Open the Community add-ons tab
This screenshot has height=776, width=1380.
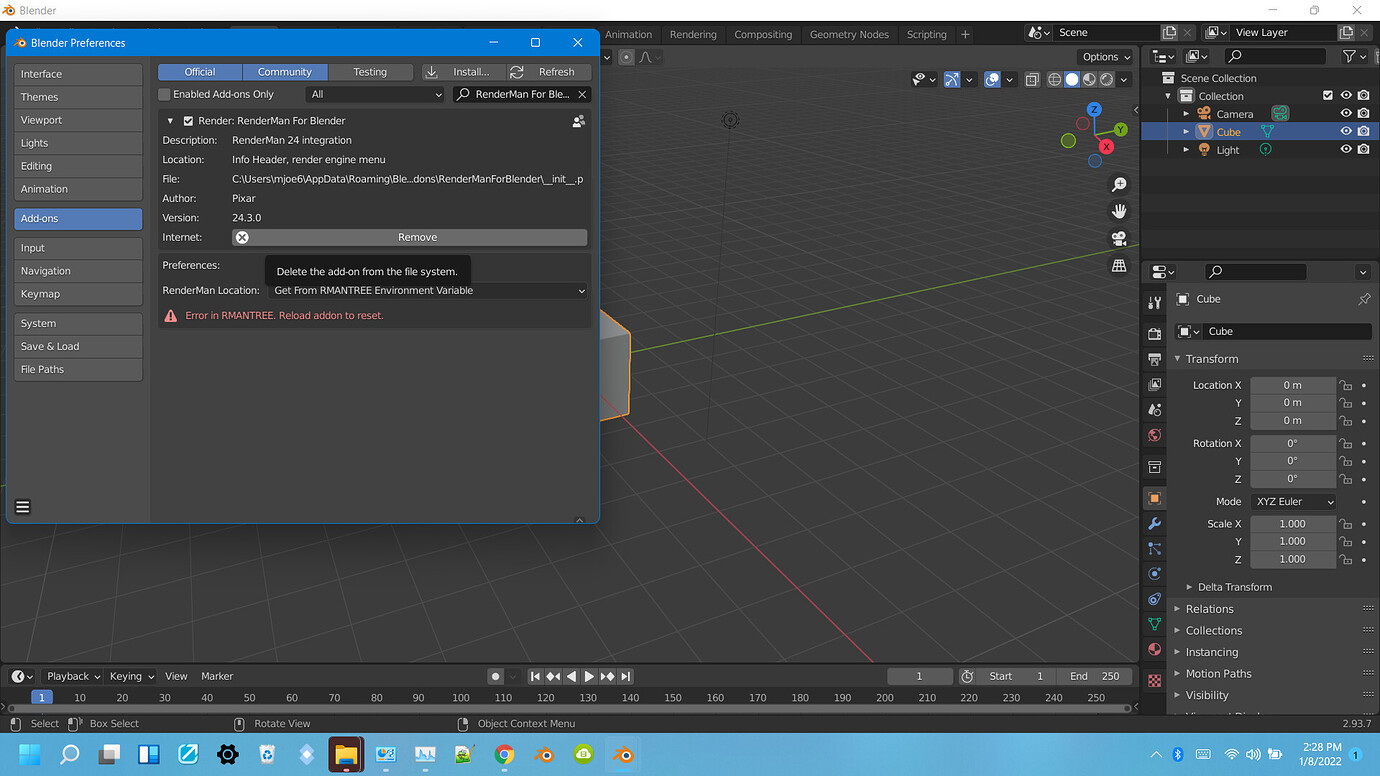pos(285,71)
